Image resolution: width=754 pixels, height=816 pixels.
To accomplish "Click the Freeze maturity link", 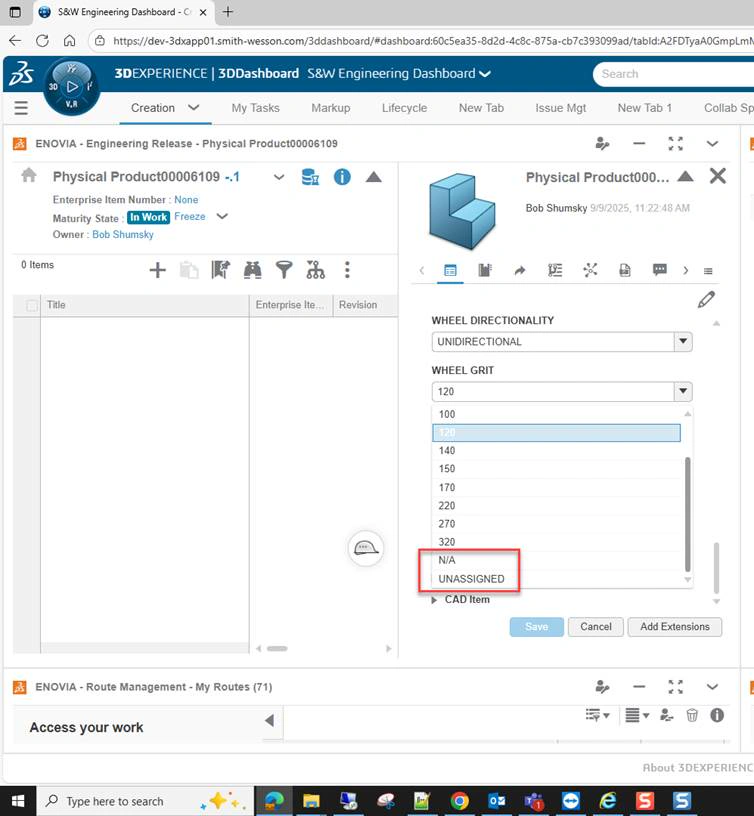I will click(189, 216).
